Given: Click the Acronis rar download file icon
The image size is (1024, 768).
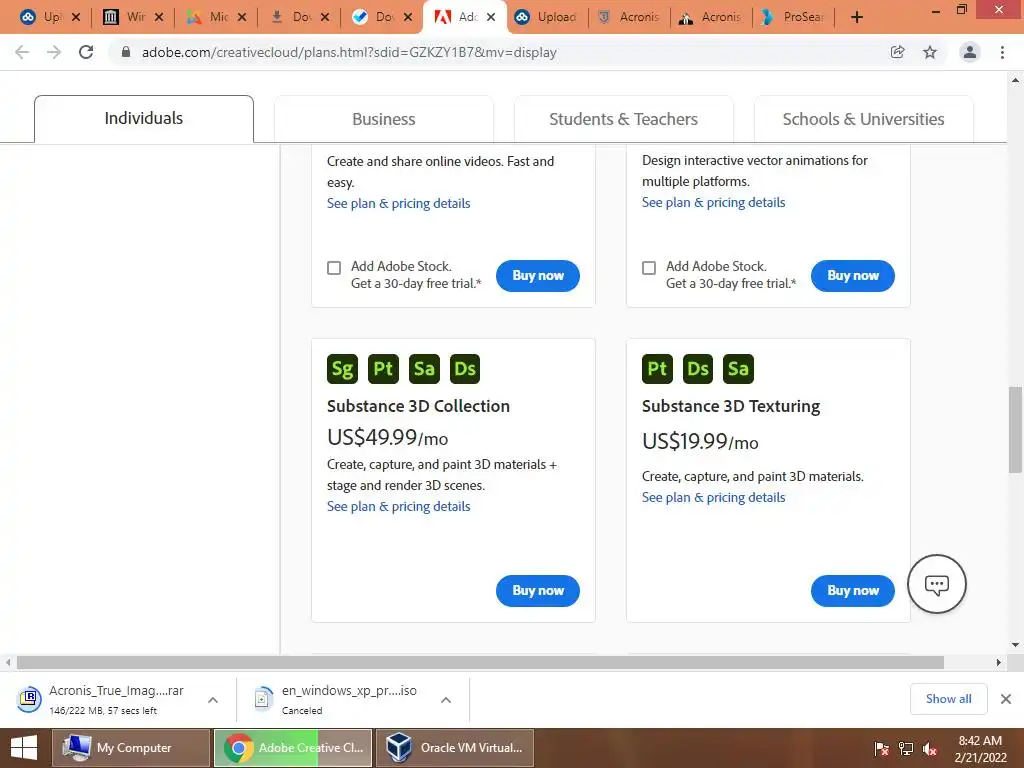Looking at the screenshot, I should point(29,699).
